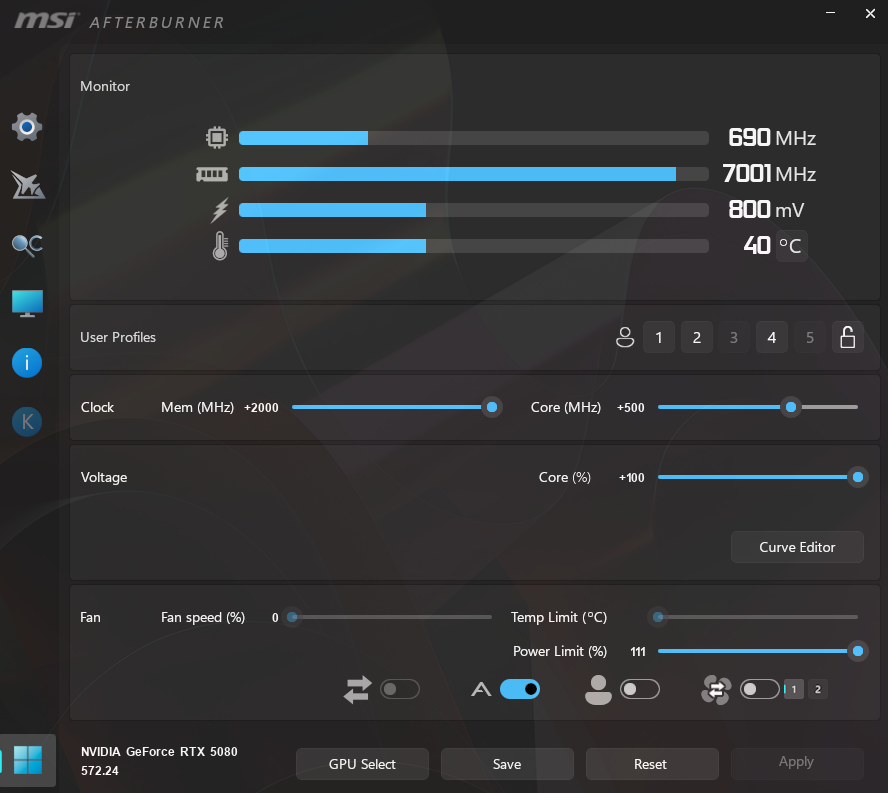Screen dimensions: 888x793
Task: Enable the fan sync switch
Action: [760, 689]
